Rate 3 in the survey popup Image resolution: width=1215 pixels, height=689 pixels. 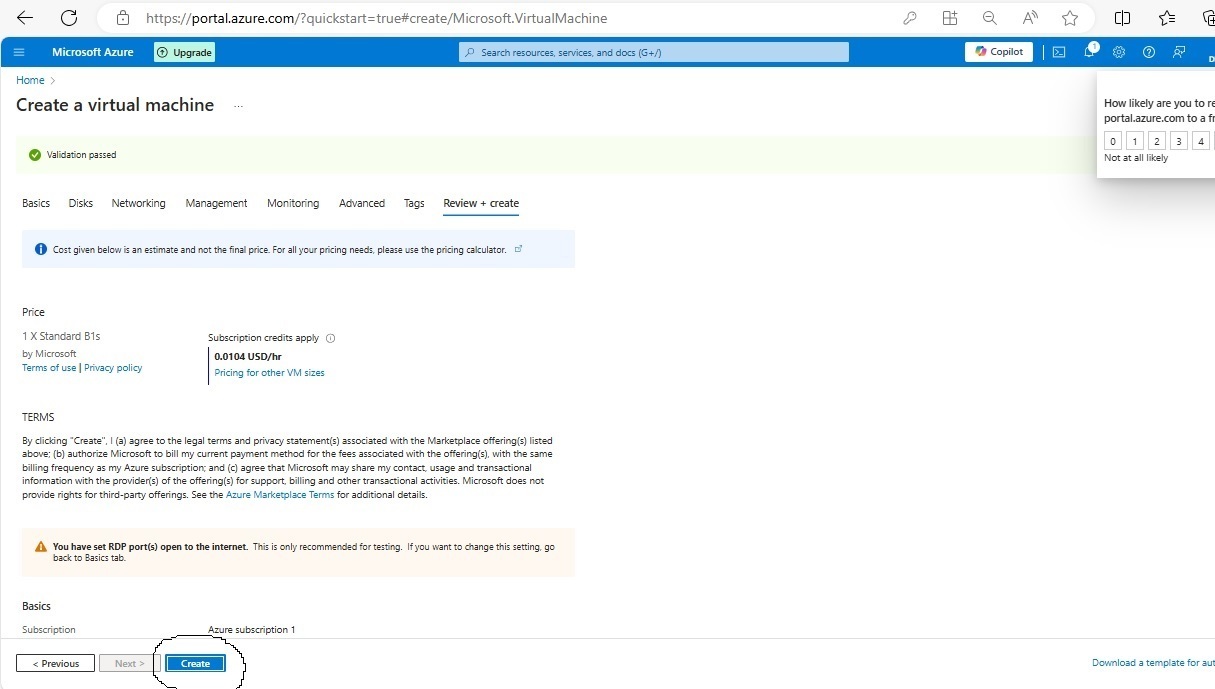(1179, 141)
